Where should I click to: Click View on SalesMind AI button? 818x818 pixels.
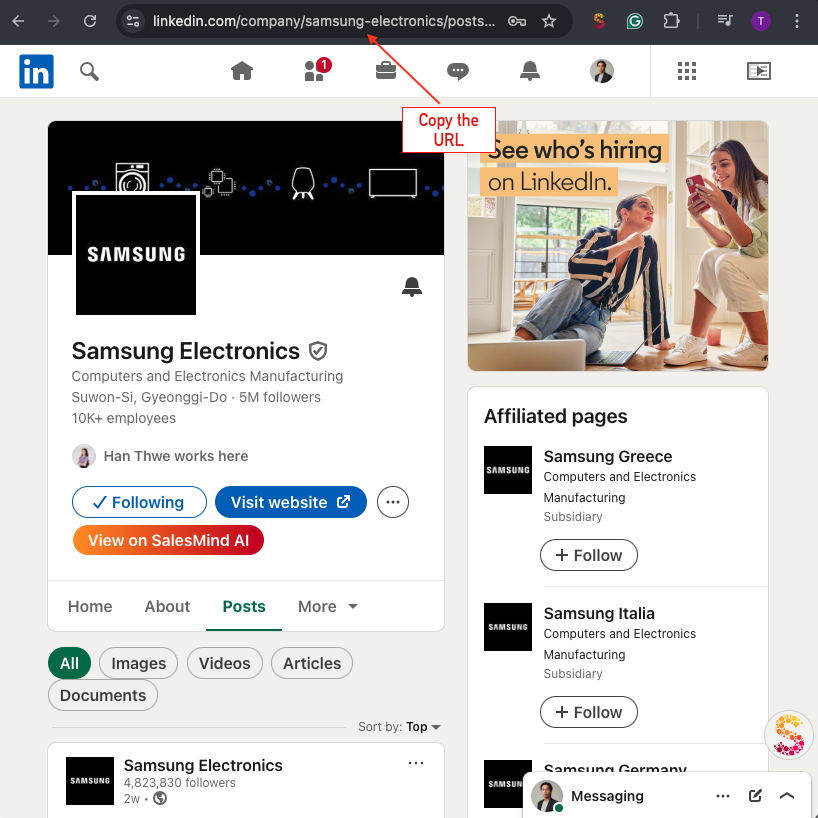(168, 540)
